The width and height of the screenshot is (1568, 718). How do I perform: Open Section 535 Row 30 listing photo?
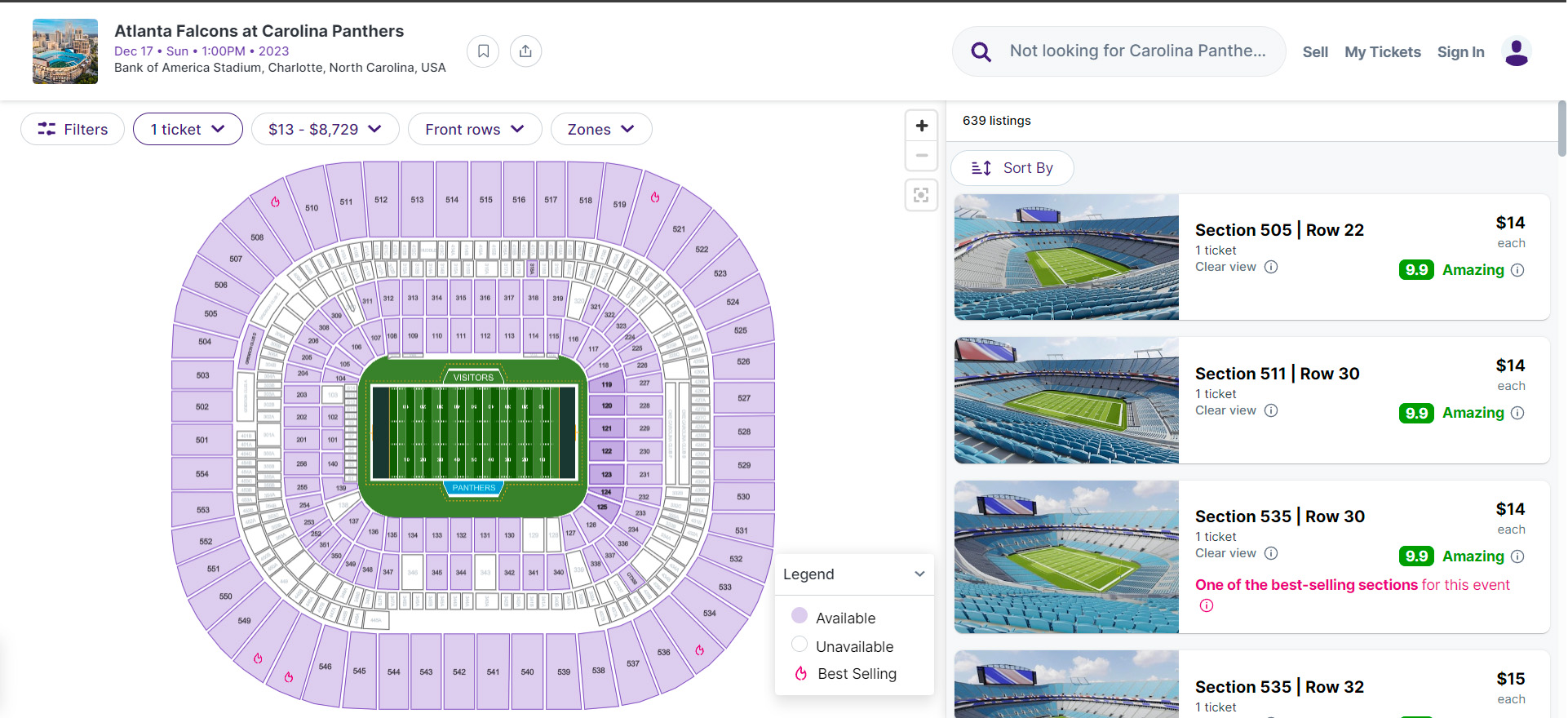click(1066, 557)
